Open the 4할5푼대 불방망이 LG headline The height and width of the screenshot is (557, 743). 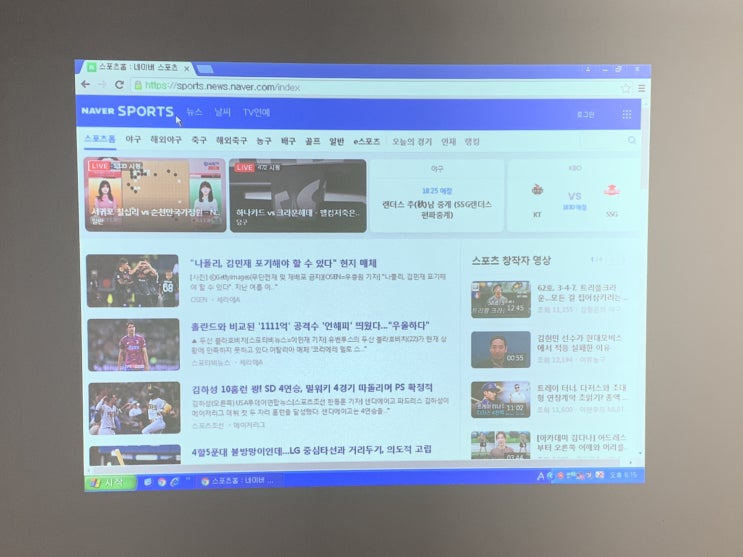point(312,450)
